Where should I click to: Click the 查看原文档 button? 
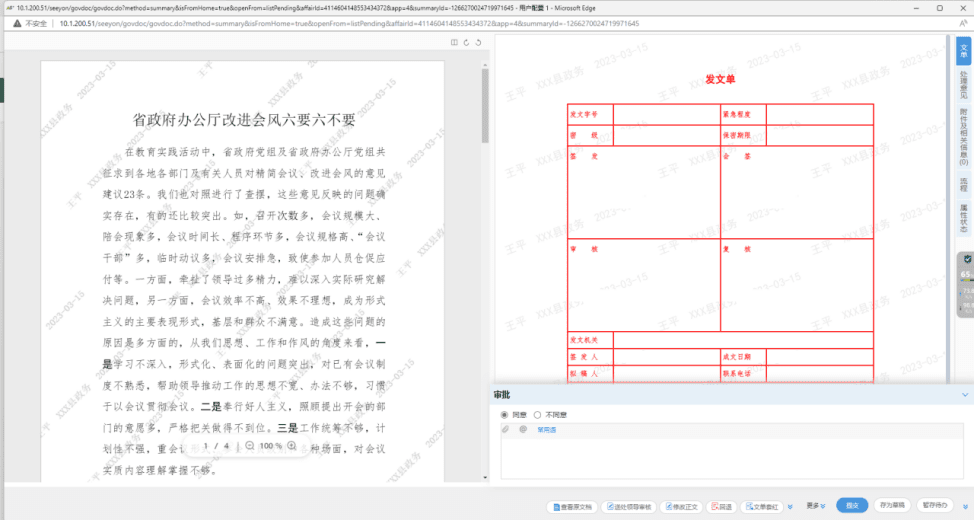pos(572,507)
